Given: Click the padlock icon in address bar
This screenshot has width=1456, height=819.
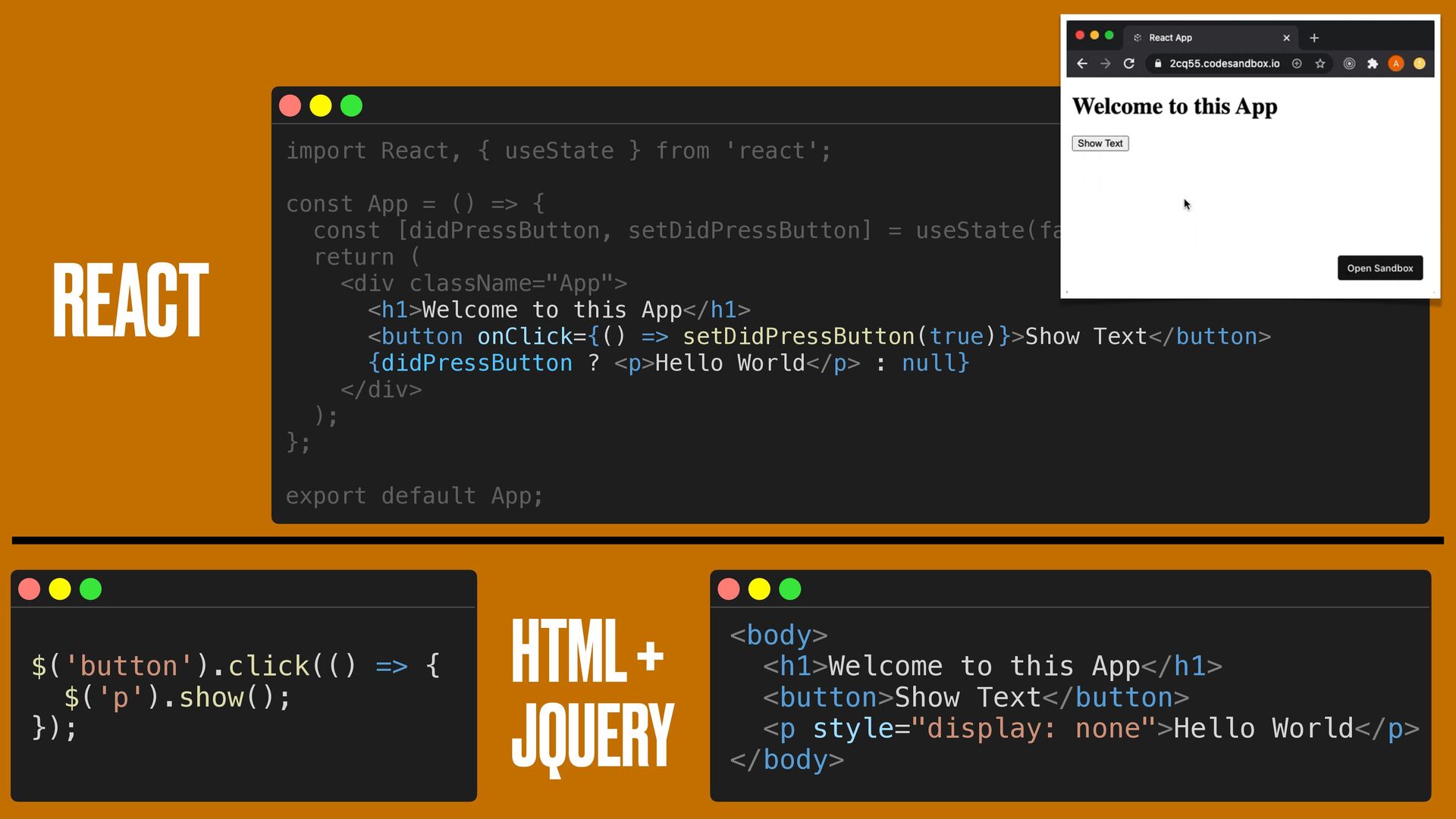Looking at the screenshot, I should 1158,64.
